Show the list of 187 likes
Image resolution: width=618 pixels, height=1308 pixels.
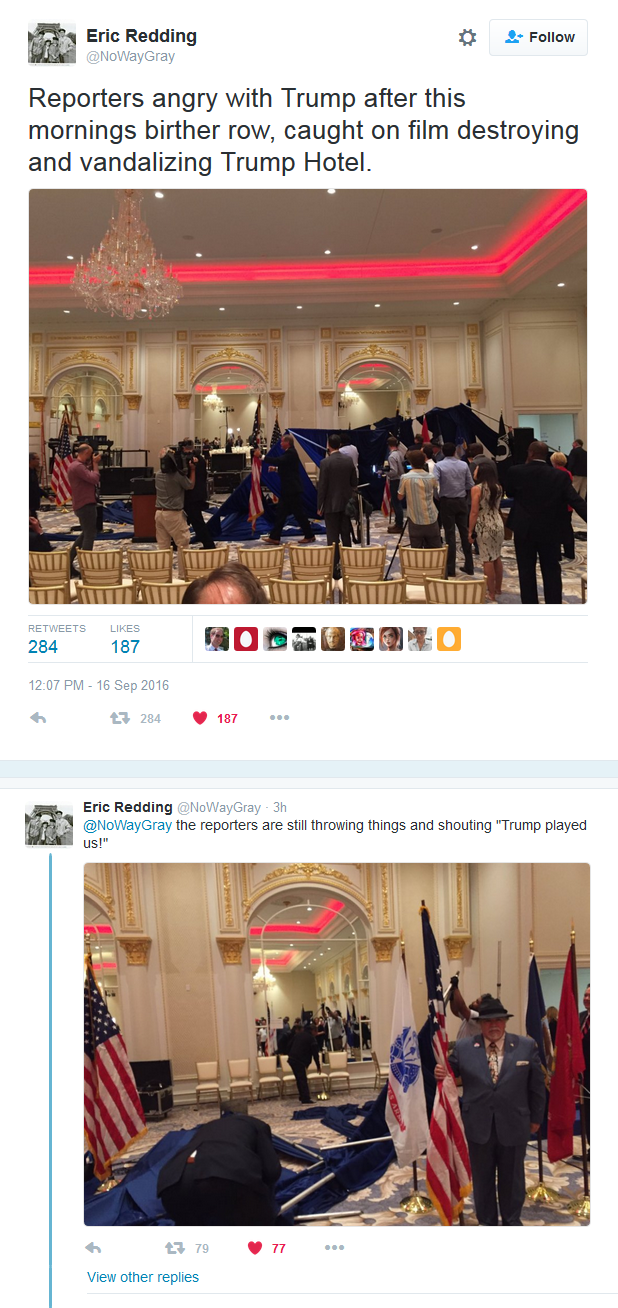point(125,639)
